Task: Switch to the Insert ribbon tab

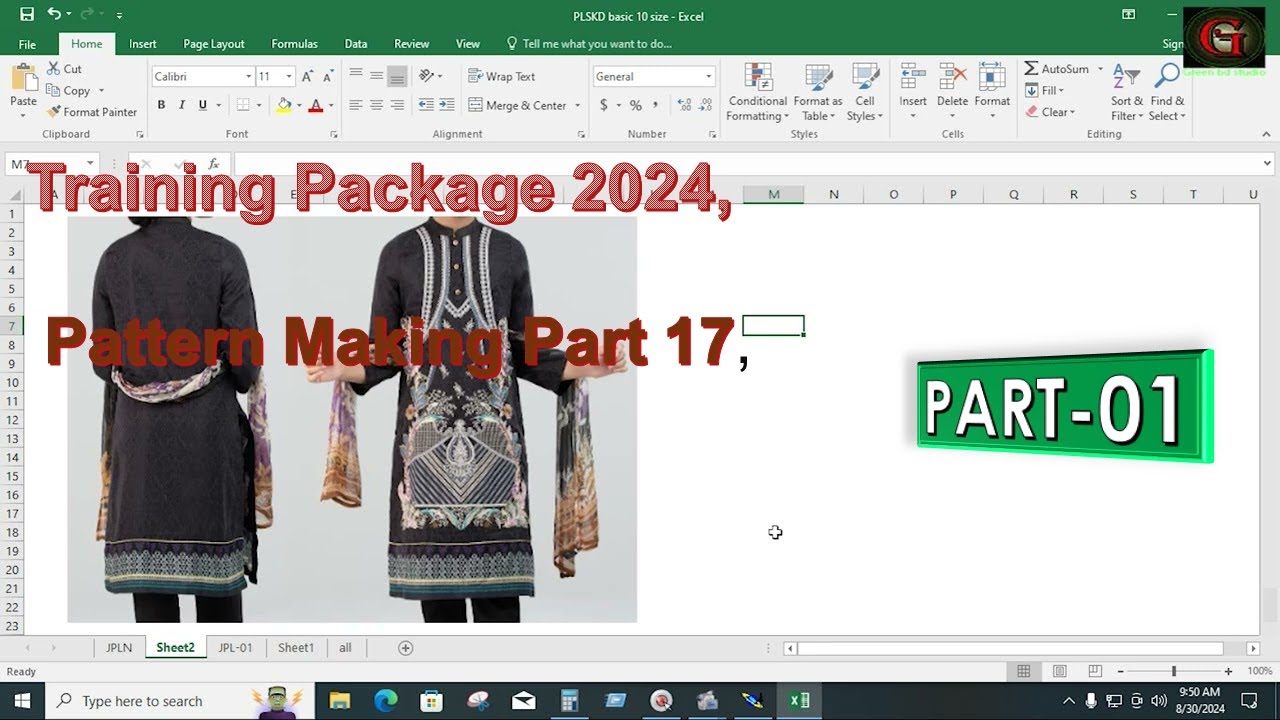Action: click(x=142, y=44)
